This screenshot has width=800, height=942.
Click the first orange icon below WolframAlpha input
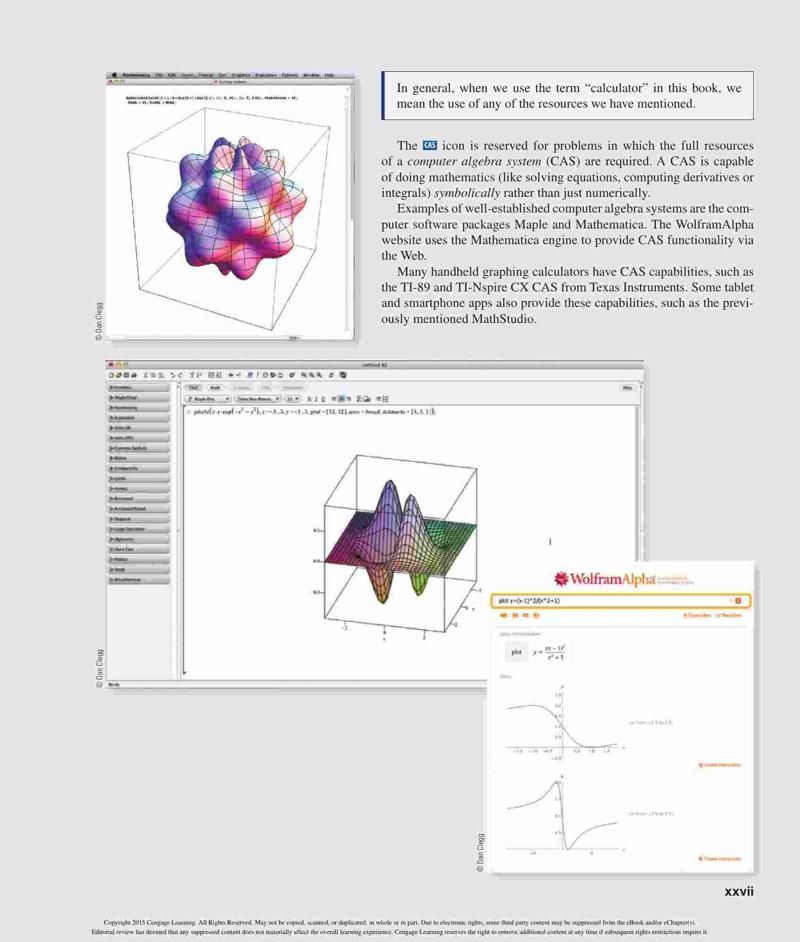click(503, 615)
